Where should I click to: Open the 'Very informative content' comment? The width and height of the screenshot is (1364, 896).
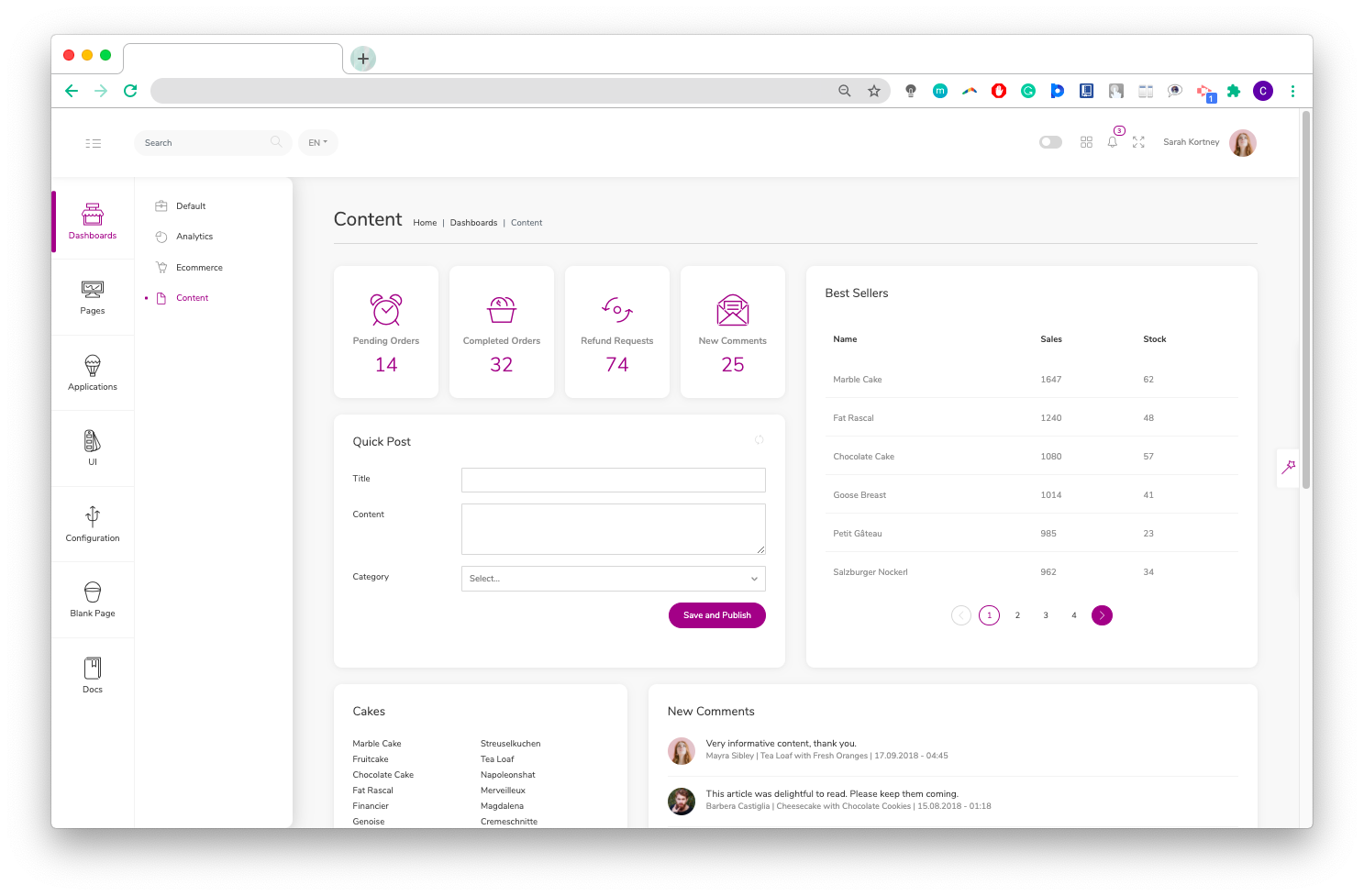click(781, 744)
